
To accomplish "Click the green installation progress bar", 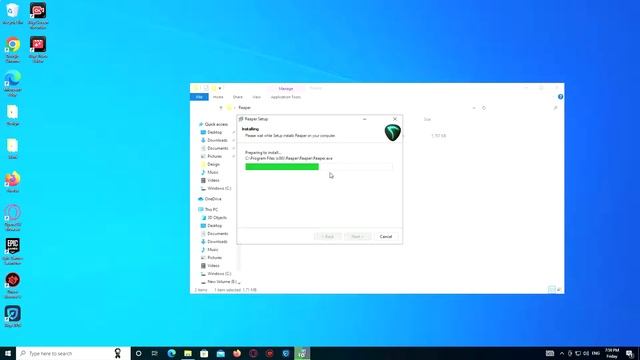I will 319,167.
